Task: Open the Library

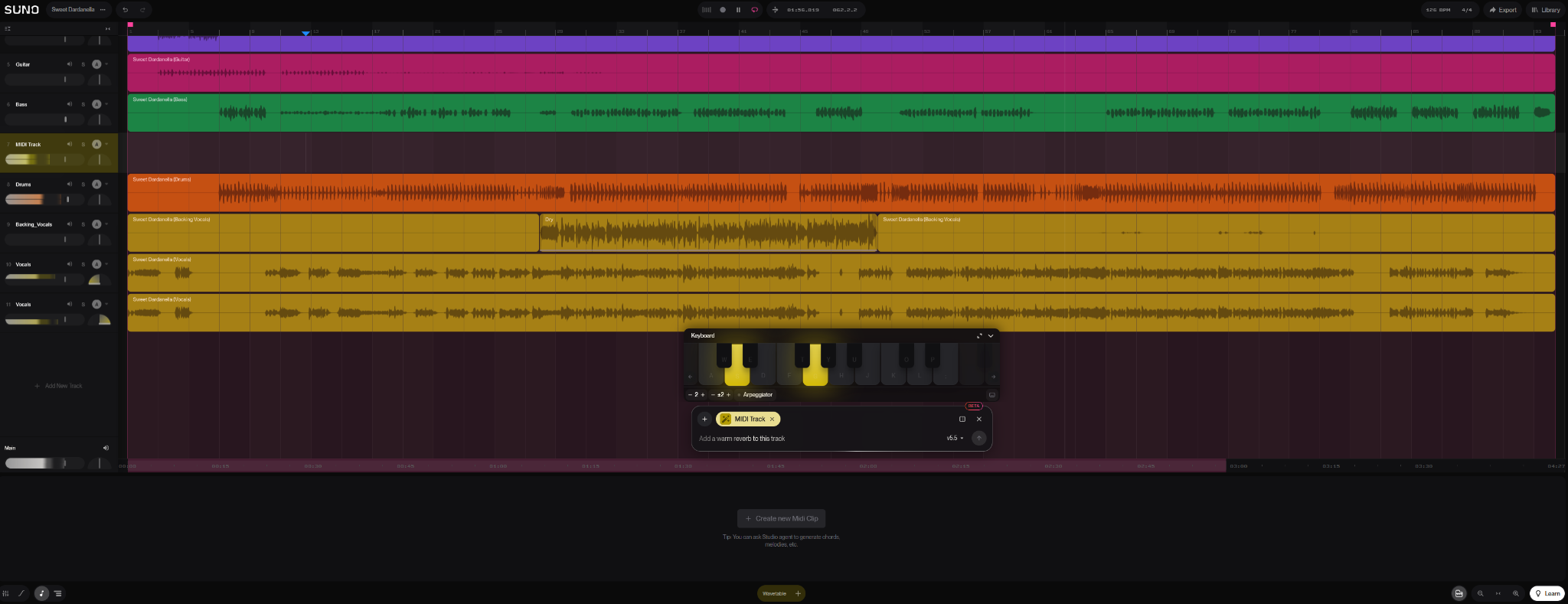Action: click(x=1546, y=10)
